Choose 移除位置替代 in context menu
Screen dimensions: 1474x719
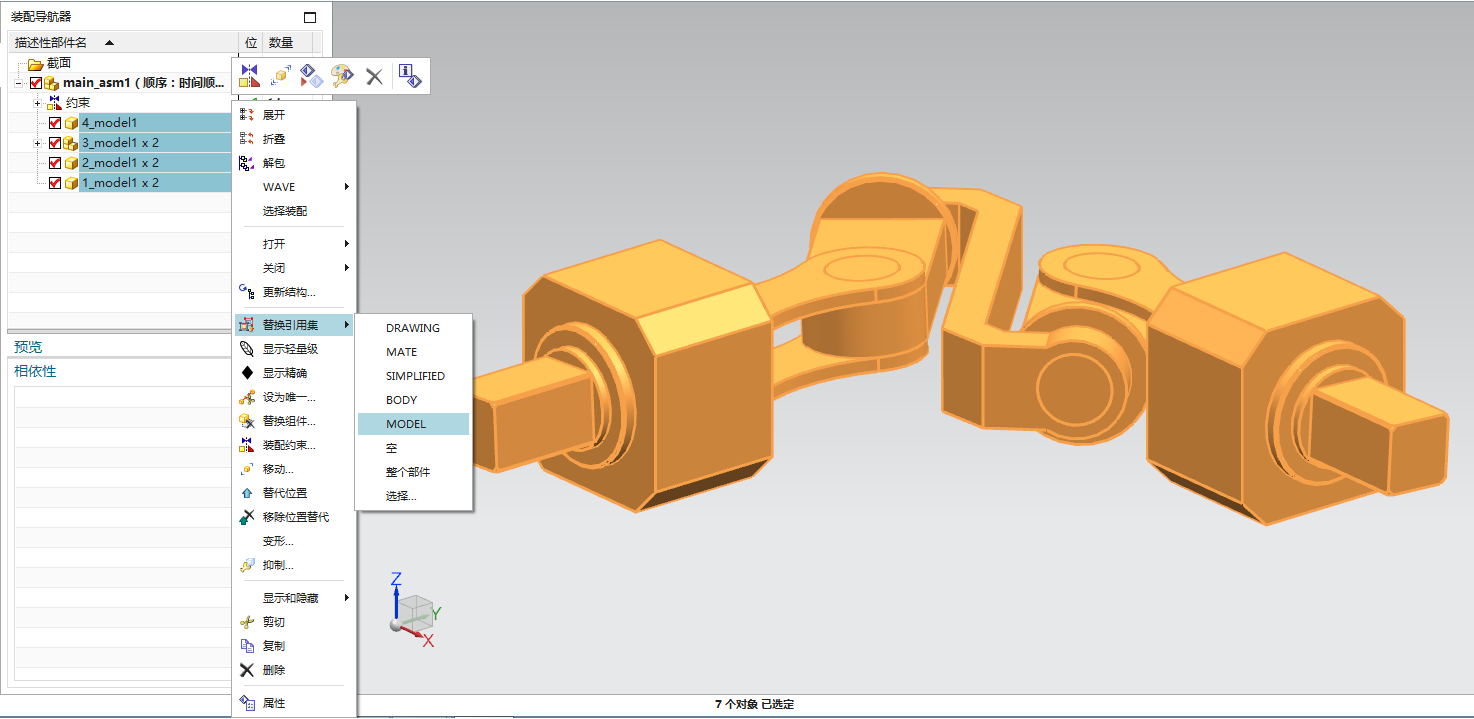click(x=294, y=517)
